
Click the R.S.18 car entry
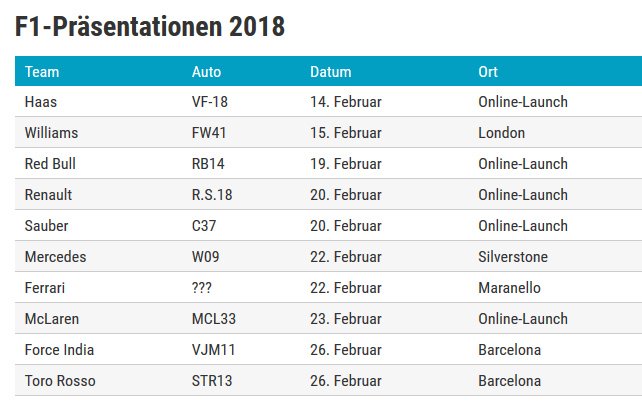212,195
